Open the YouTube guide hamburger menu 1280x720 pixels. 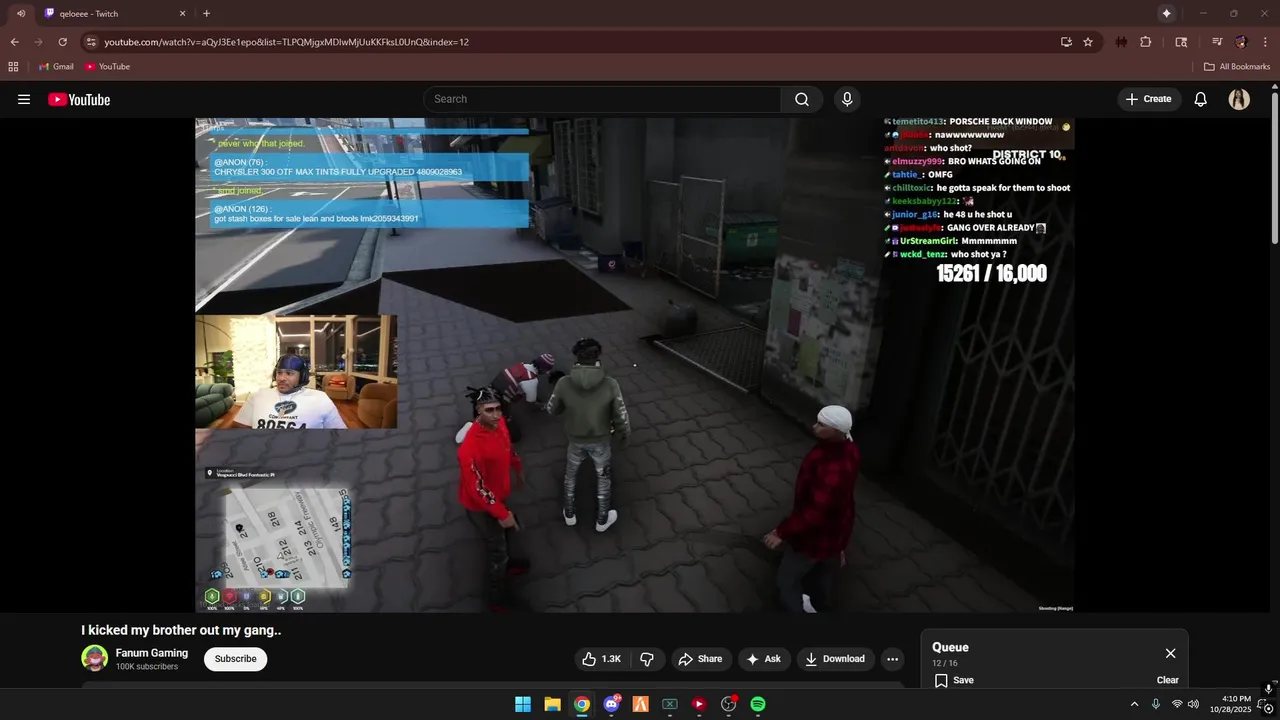(x=24, y=99)
